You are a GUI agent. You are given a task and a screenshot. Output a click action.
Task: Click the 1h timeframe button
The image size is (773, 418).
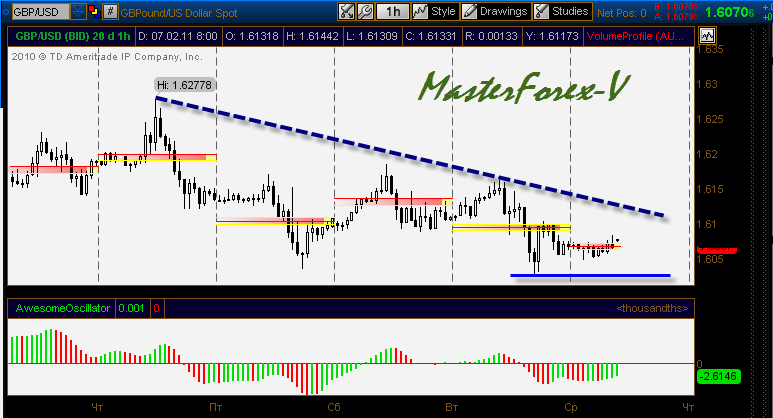(393, 11)
